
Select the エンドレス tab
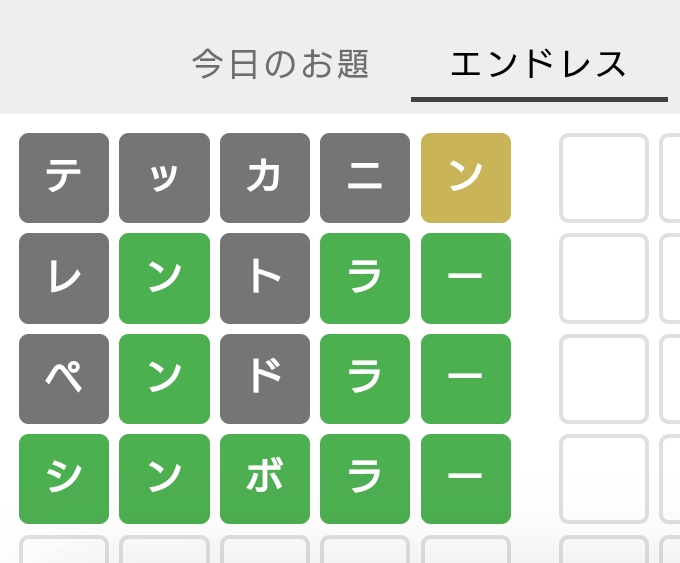pos(539,65)
